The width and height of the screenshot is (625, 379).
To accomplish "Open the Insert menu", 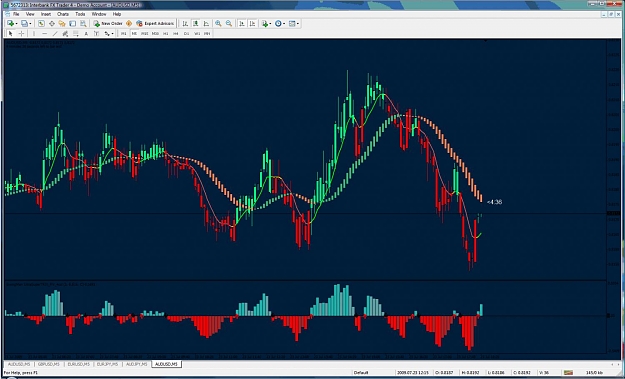I will (x=46, y=14).
